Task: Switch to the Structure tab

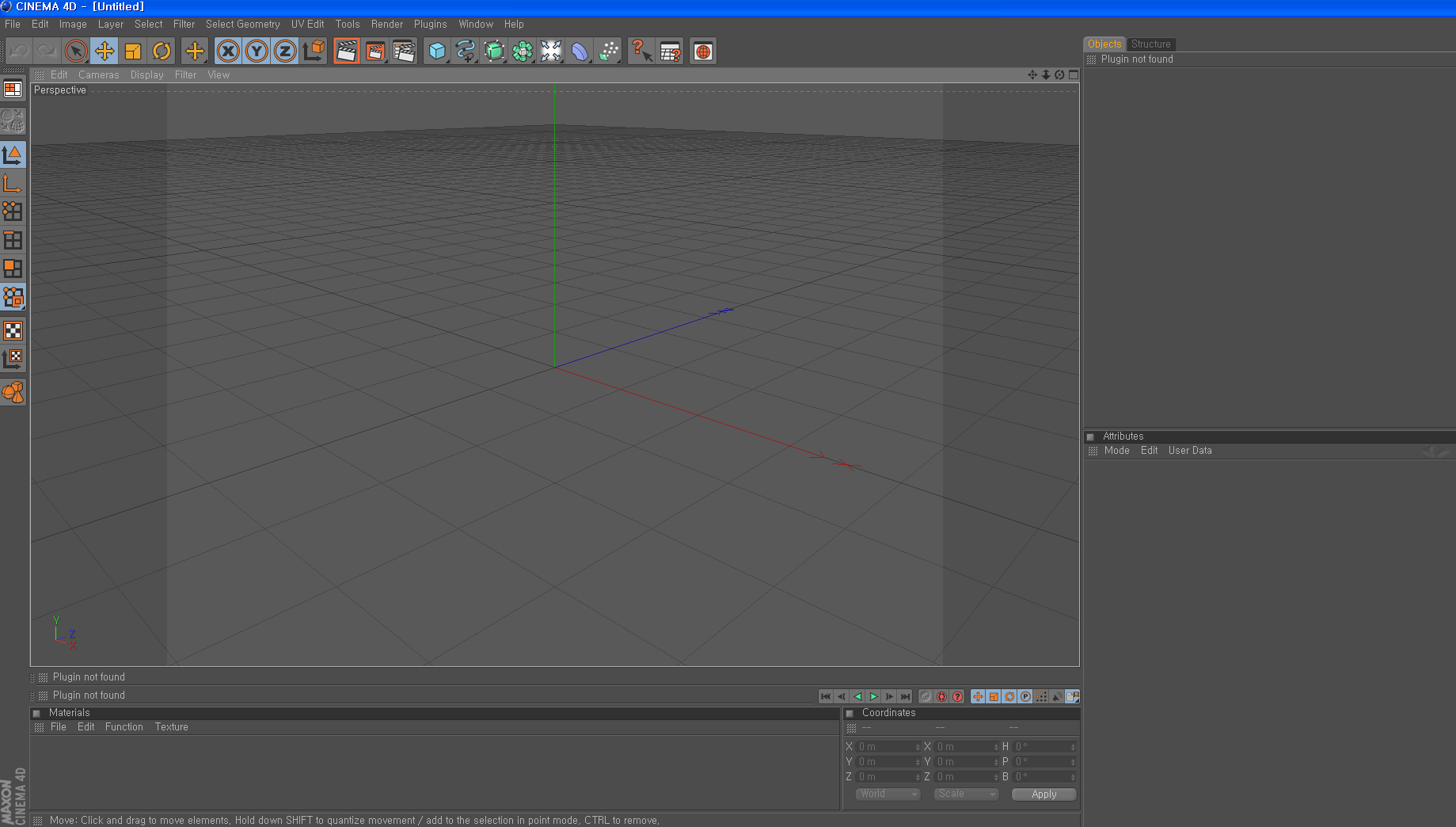Action: 1150,44
